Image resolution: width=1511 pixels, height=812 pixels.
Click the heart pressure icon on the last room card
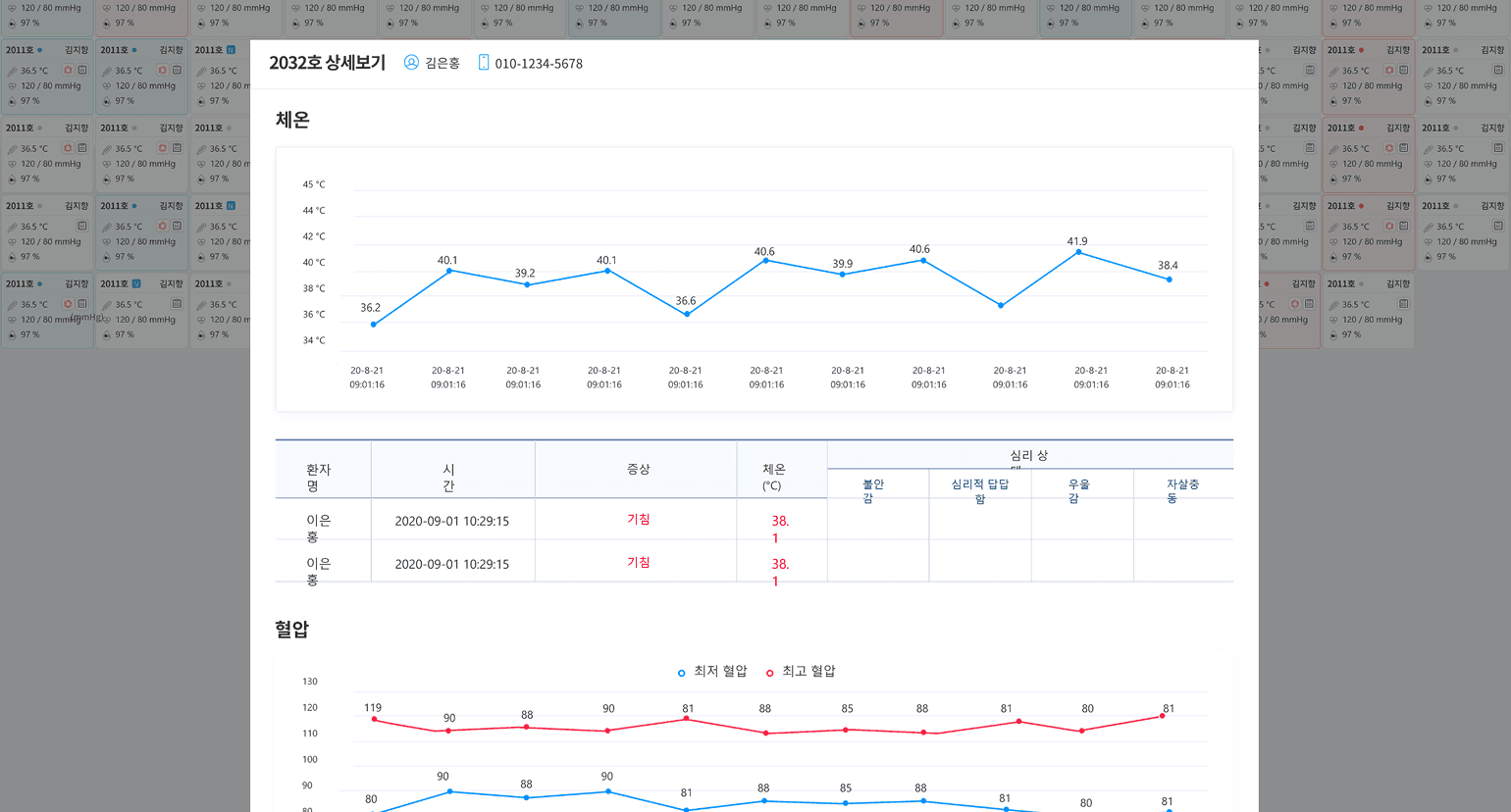tap(1334, 320)
